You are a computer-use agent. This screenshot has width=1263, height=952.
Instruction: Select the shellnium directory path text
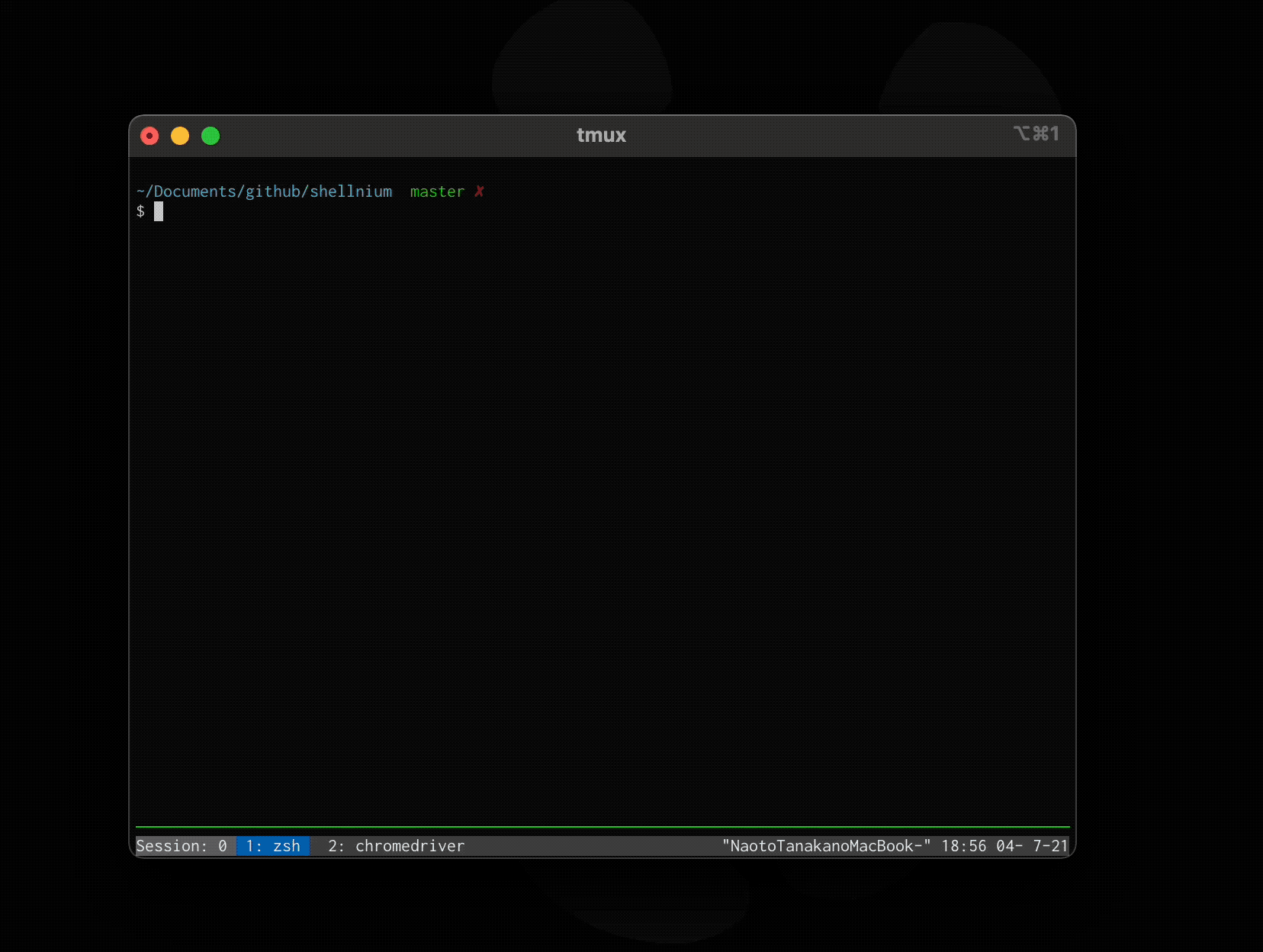tap(264, 191)
